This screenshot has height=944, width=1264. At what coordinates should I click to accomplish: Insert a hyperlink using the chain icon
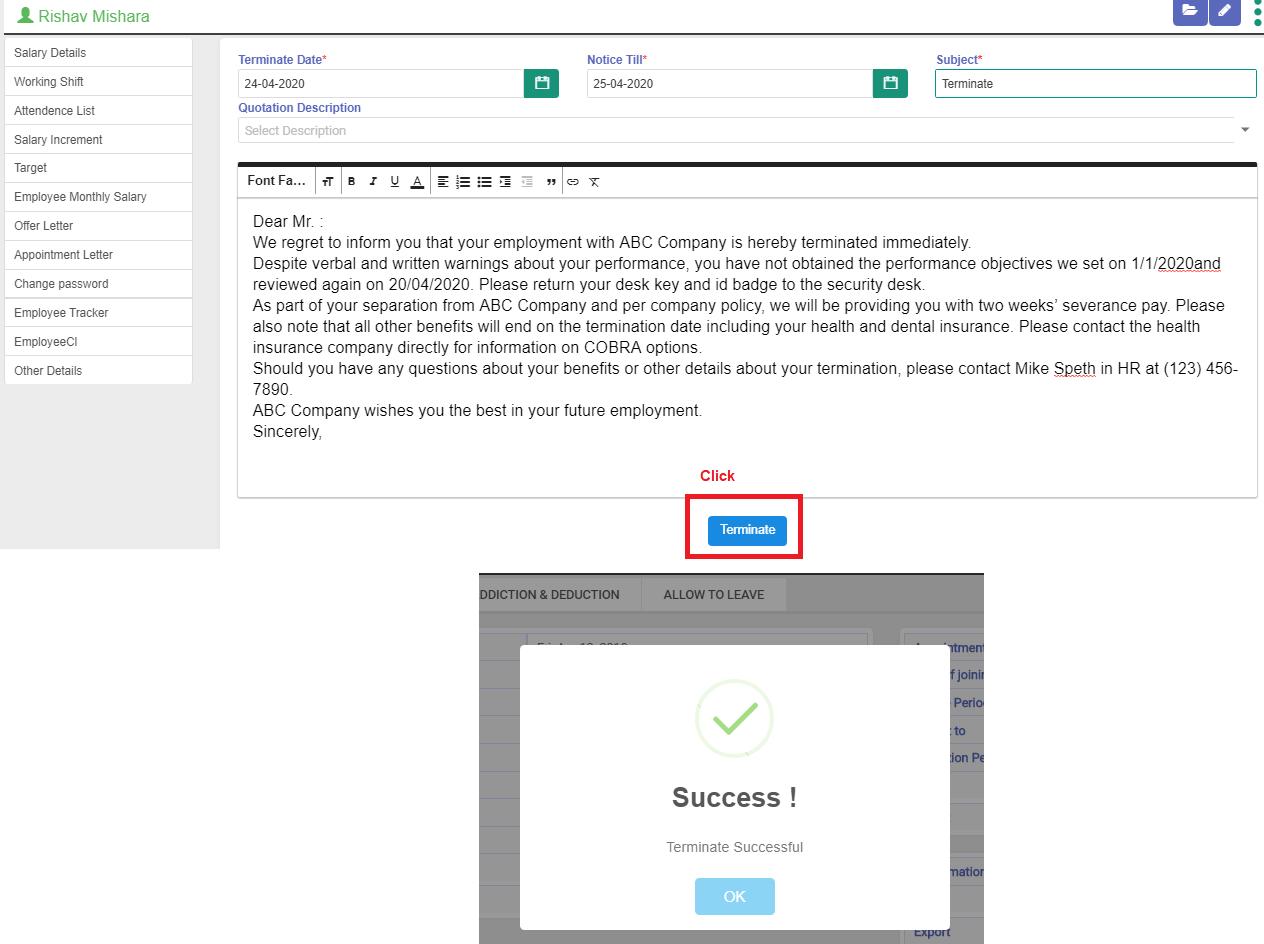click(x=573, y=181)
